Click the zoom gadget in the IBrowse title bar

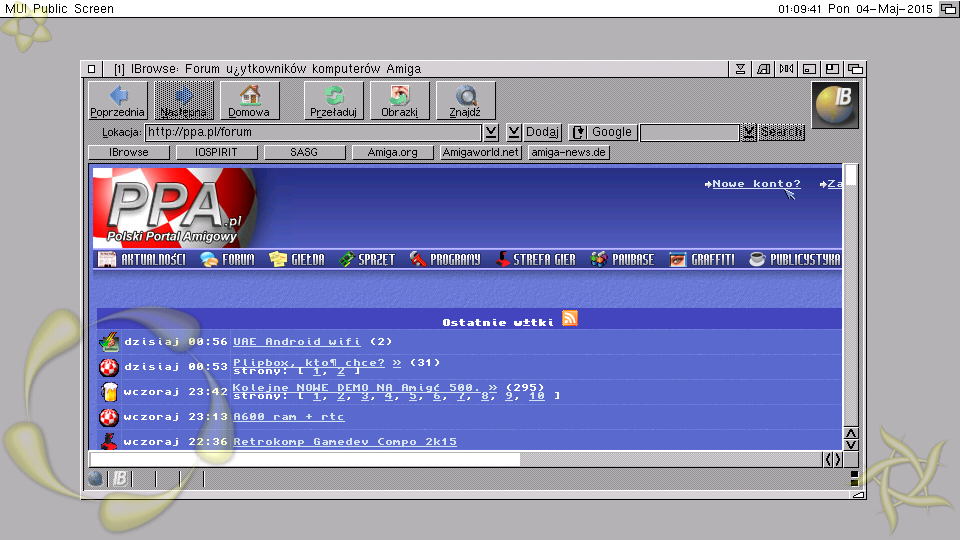[832, 69]
